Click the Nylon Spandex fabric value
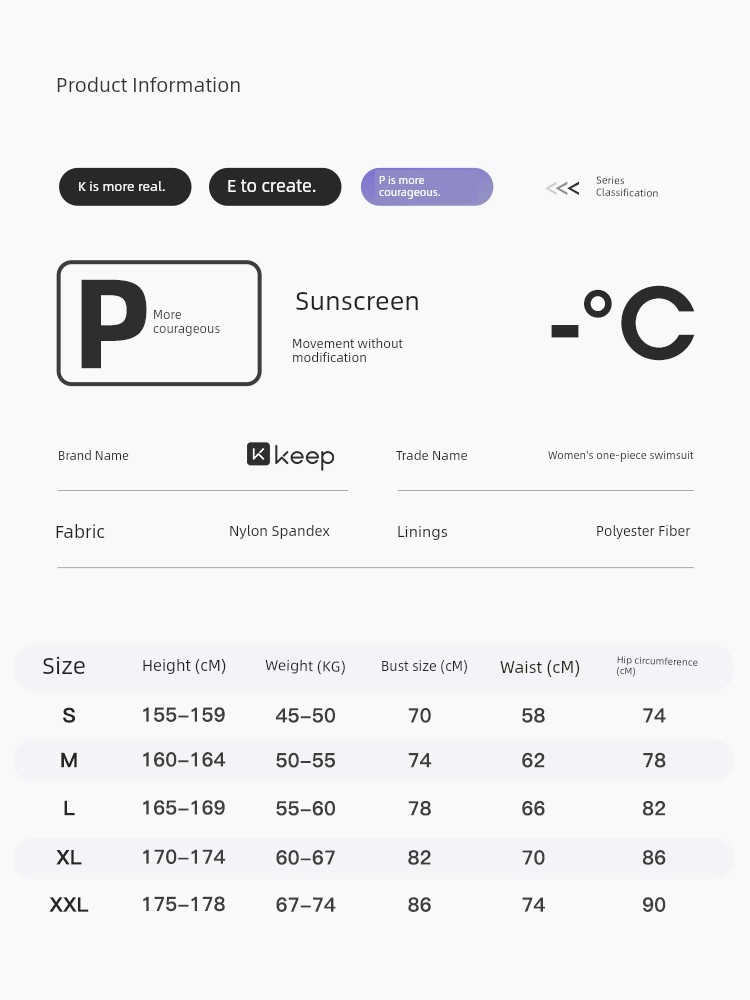This screenshot has width=750, height=1000. [x=279, y=531]
